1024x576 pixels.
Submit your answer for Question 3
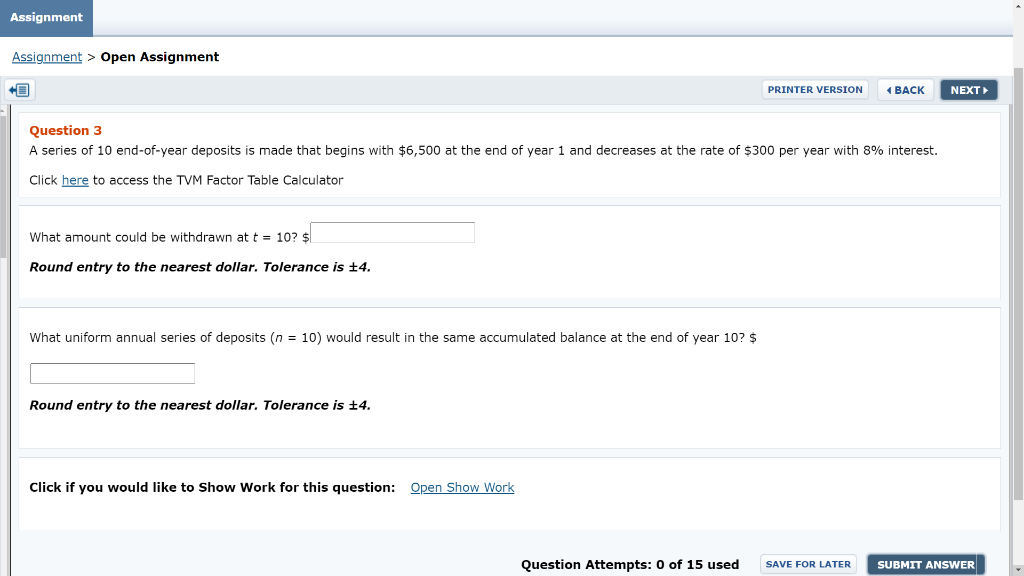(x=925, y=563)
